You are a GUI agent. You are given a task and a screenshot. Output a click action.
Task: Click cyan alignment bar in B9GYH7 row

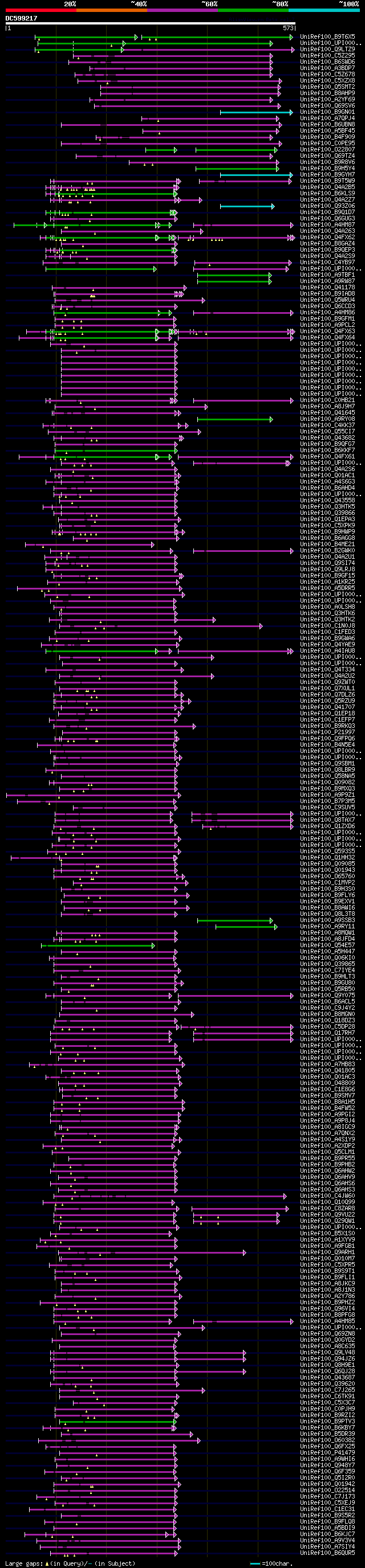pyautogui.click(x=256, y=175)
